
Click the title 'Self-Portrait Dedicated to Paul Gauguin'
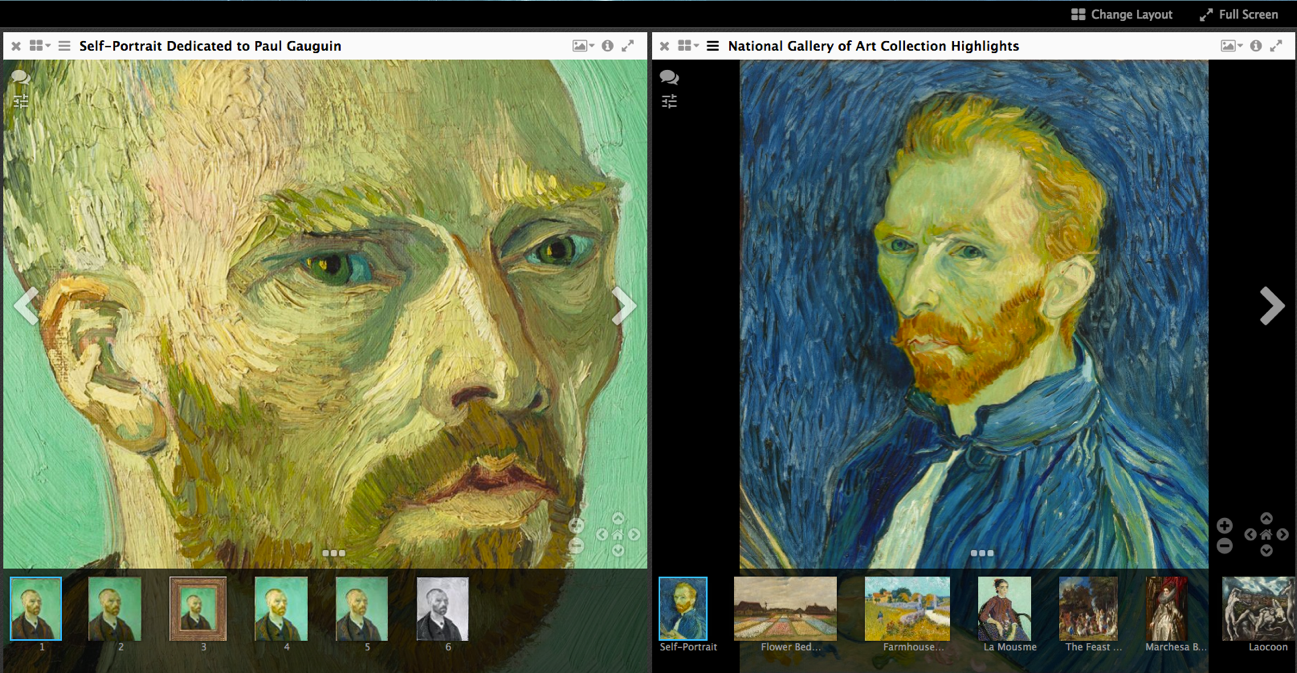210,46
